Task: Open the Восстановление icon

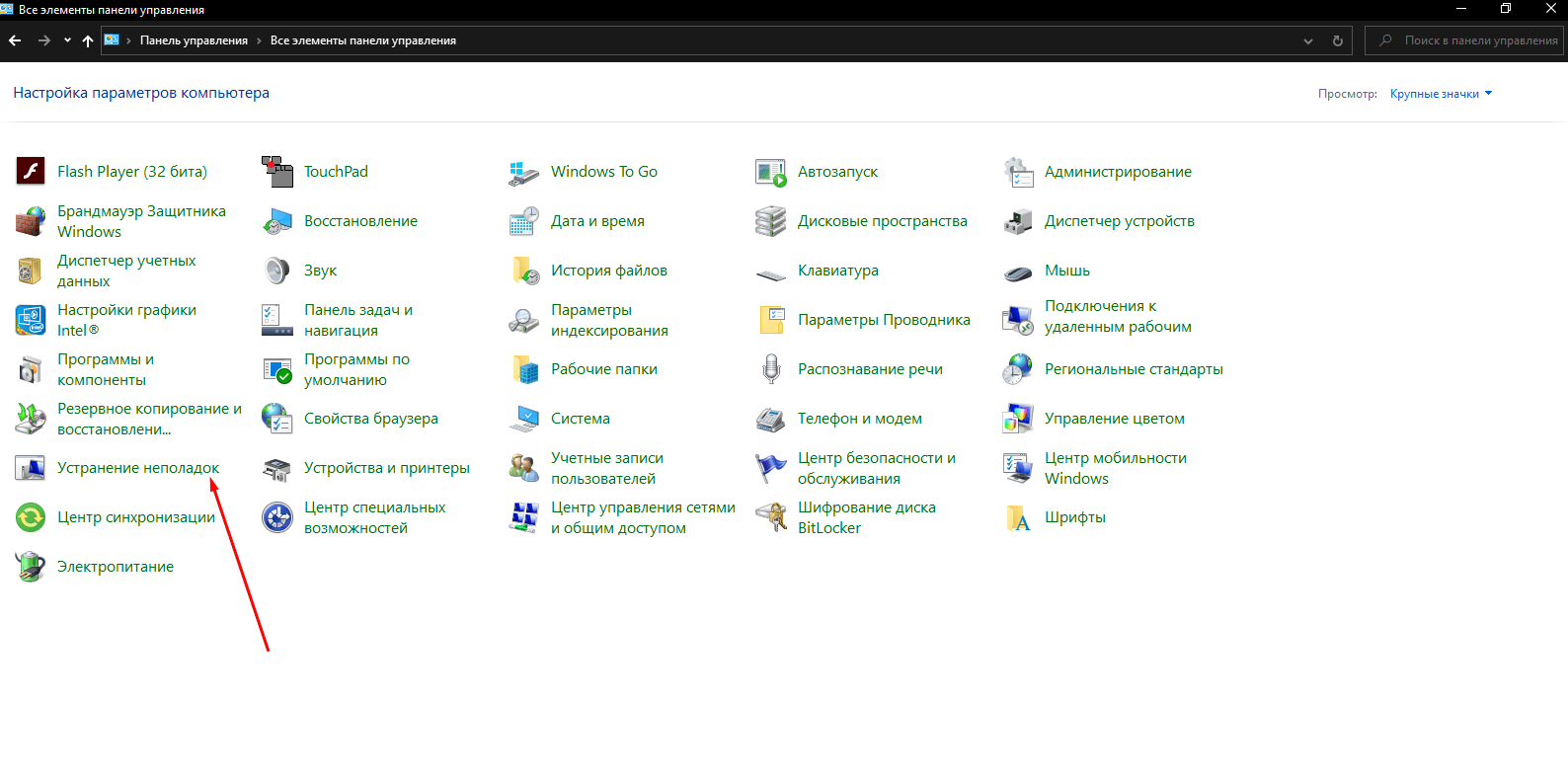Action: coord(277,221)
